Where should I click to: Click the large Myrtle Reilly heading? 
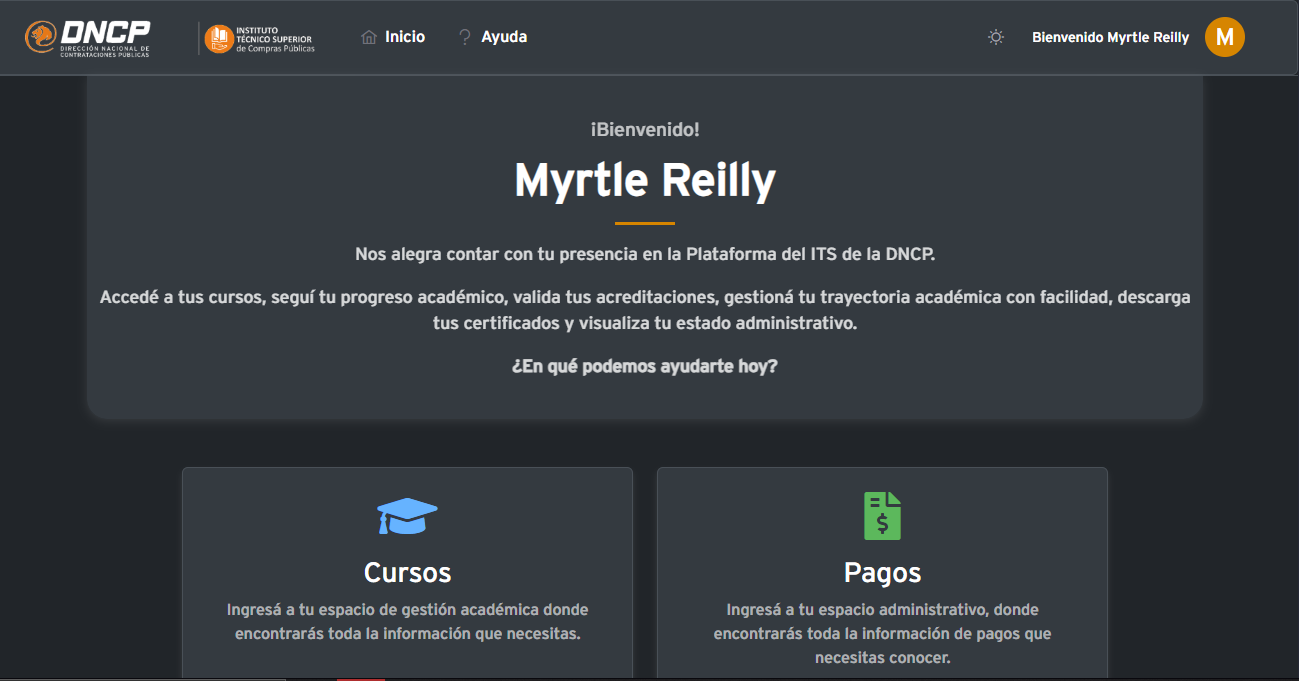tap(645, 181)
